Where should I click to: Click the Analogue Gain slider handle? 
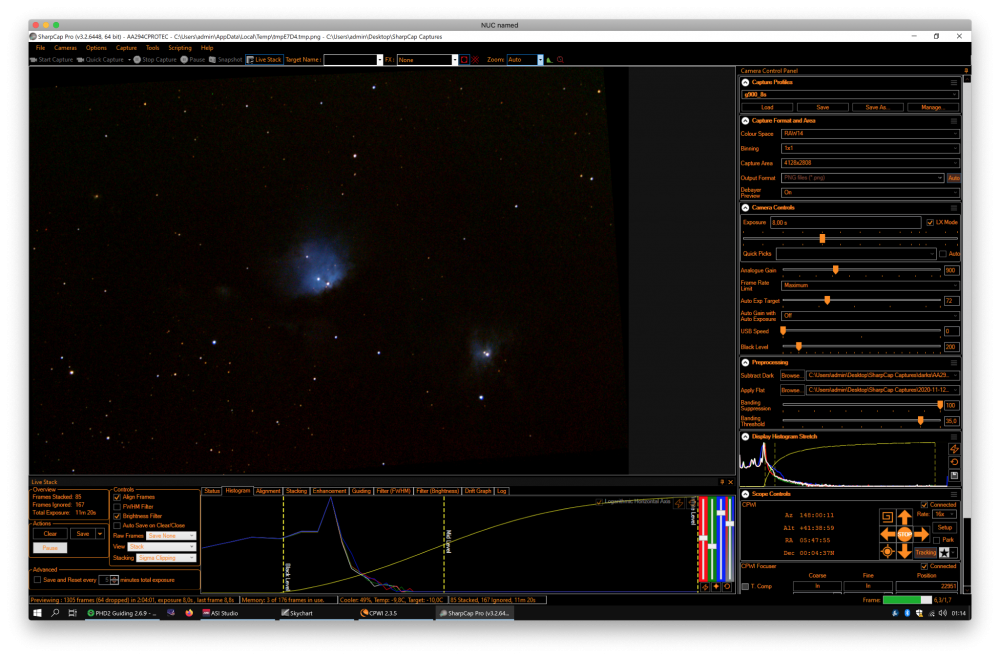pyautogui.click(x=835, y=270)
